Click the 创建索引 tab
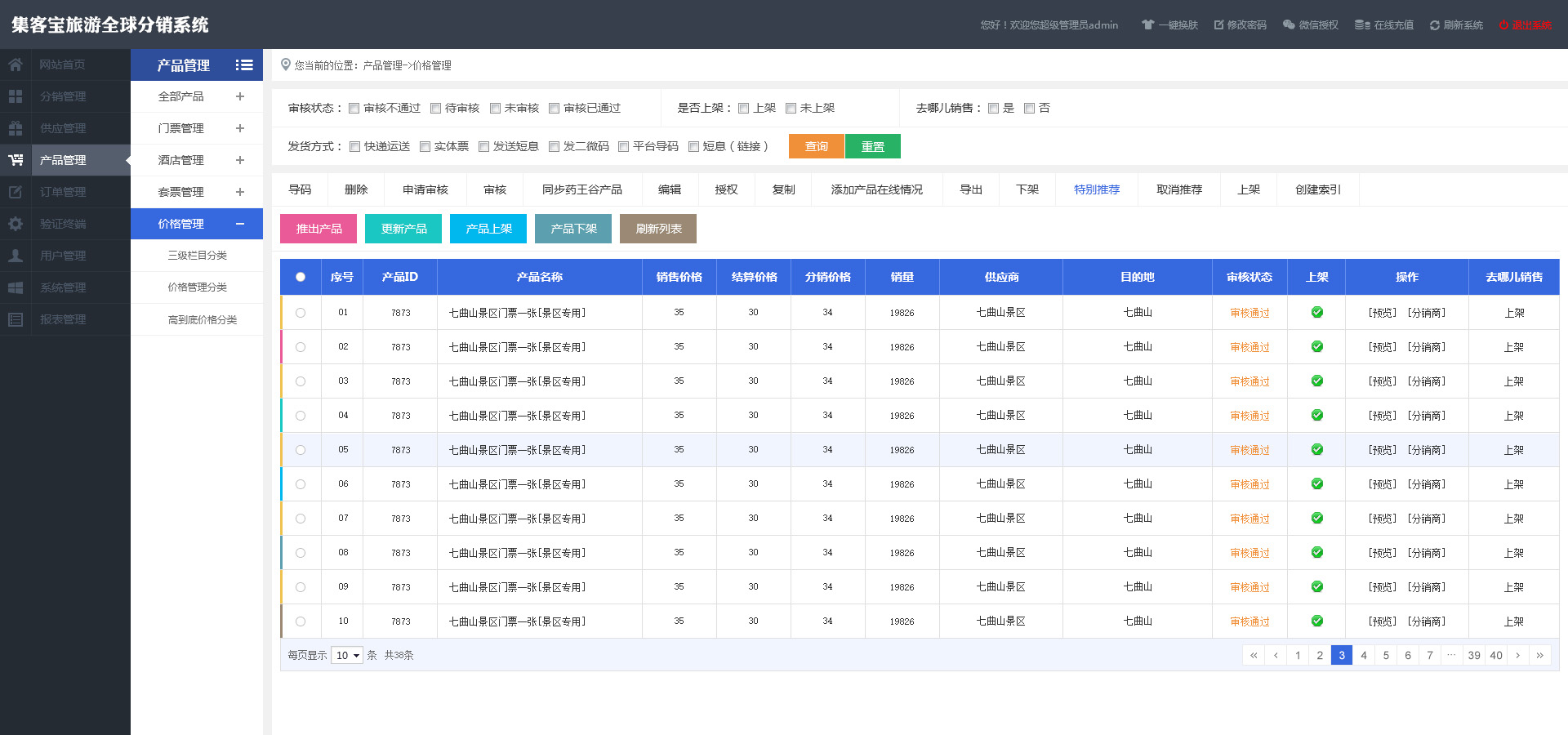 pyautogui.click(x=1318, y=189)
